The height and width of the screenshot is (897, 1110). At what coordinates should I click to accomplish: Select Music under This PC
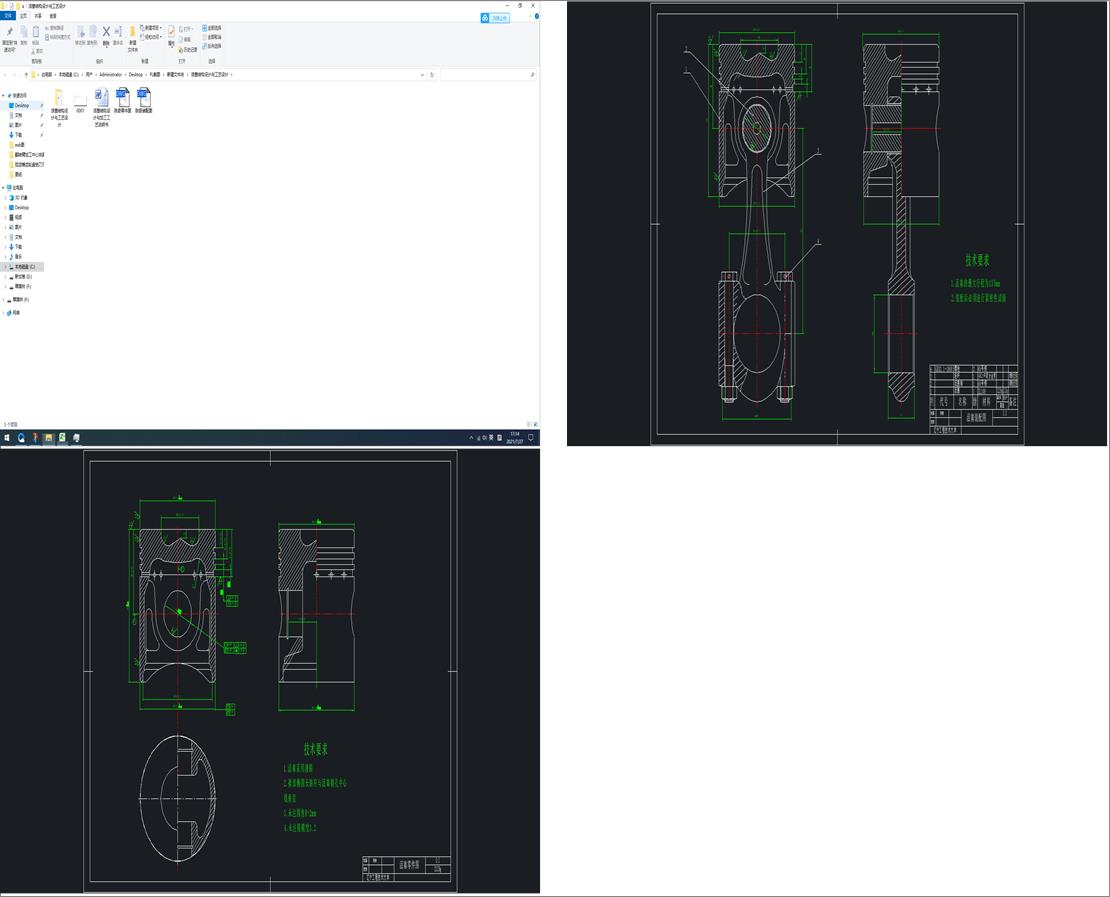(18, 256)
